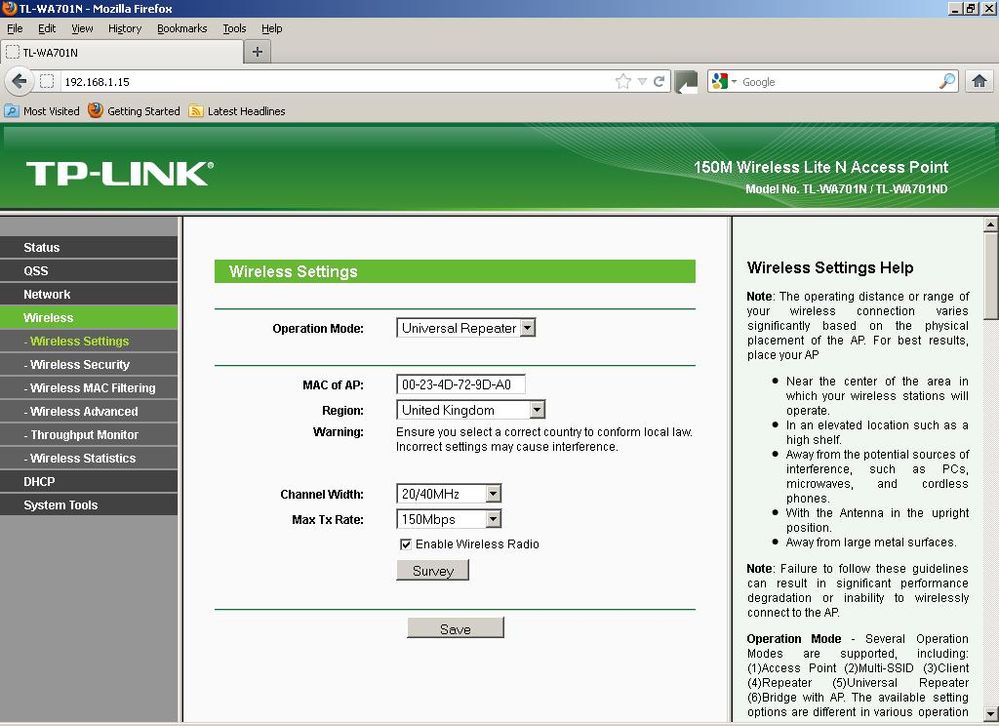This screenshot has height=726, width=999.
Task: Click the help panel scroll down arrow
Action: (x=991, y=713)
